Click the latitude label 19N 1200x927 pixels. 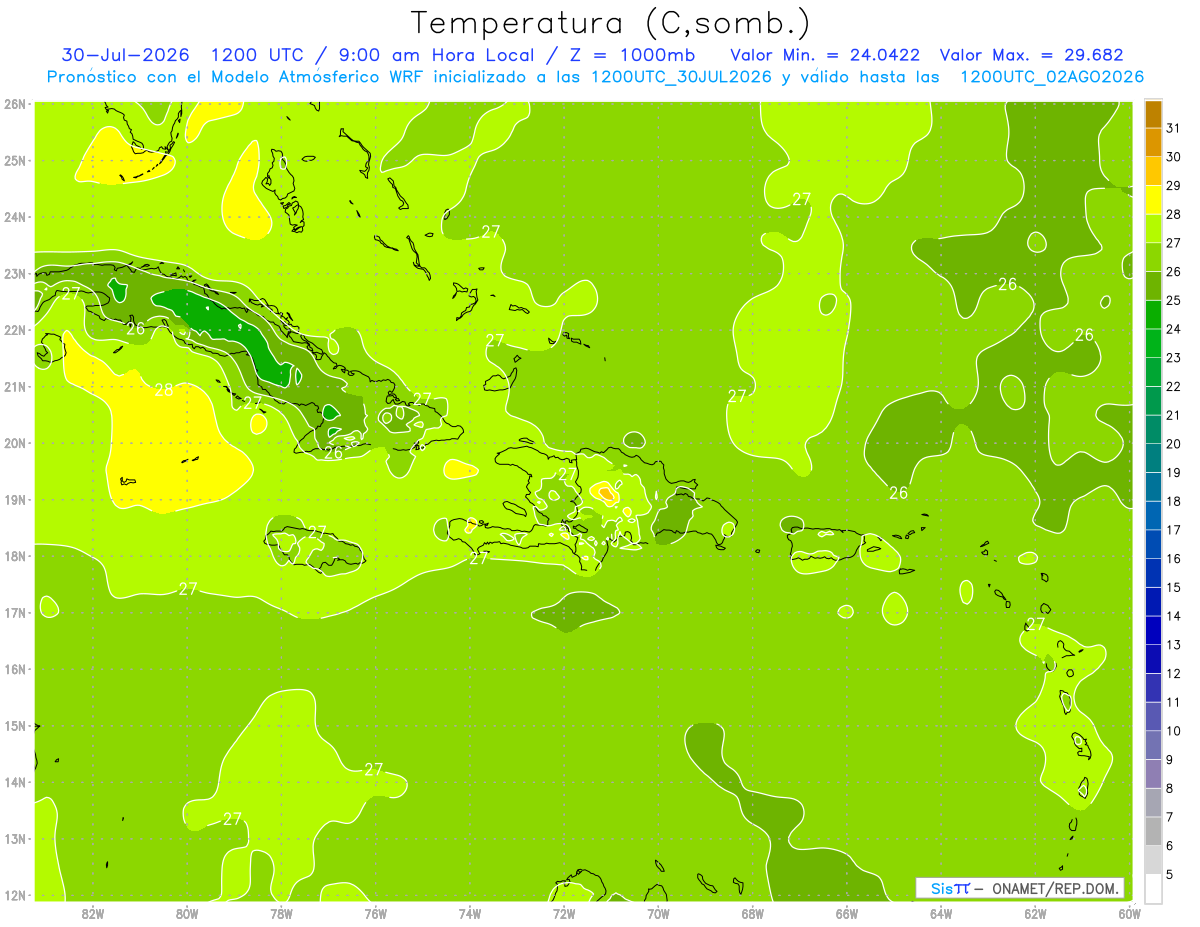click(15, 499)
